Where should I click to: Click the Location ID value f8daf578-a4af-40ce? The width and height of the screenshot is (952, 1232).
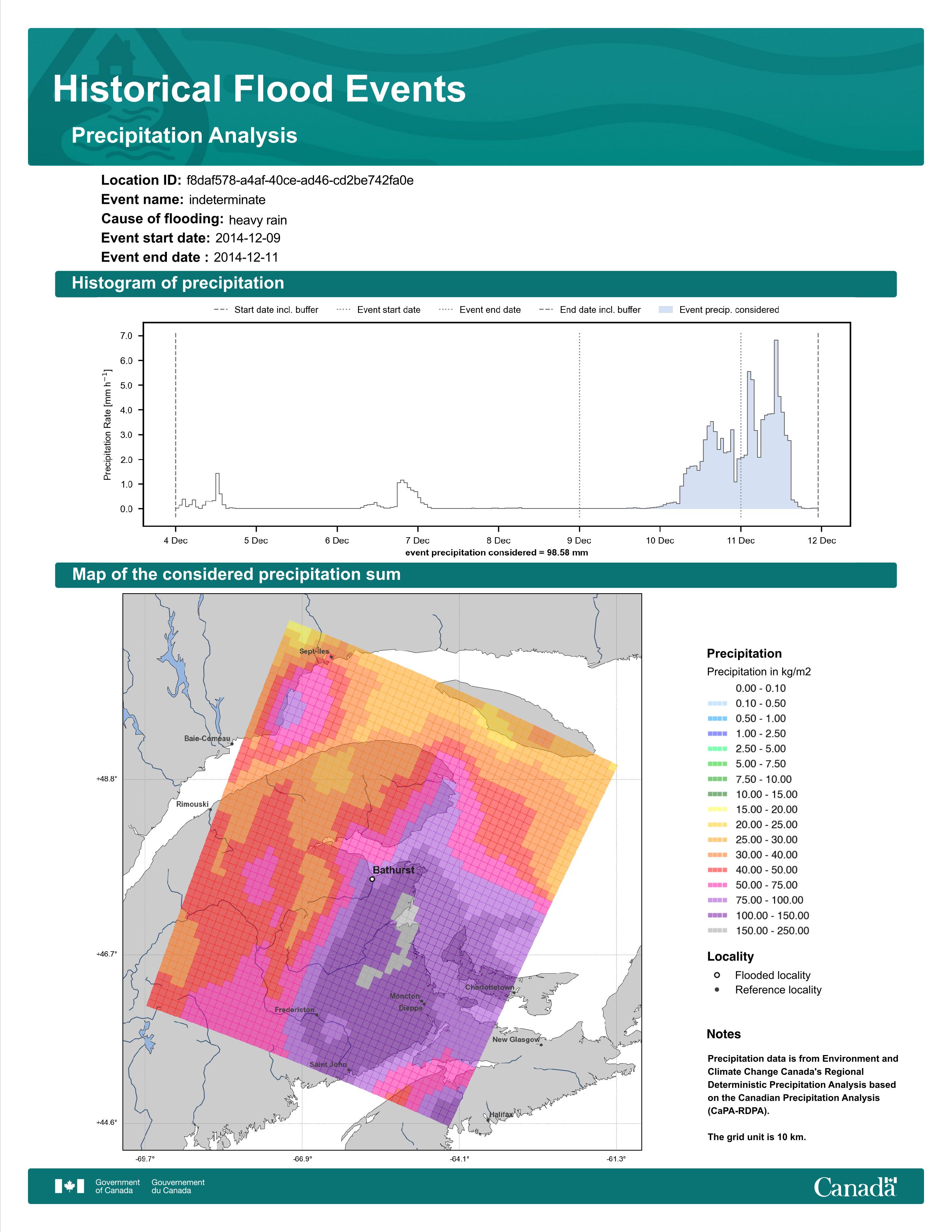tap(300, 181)
